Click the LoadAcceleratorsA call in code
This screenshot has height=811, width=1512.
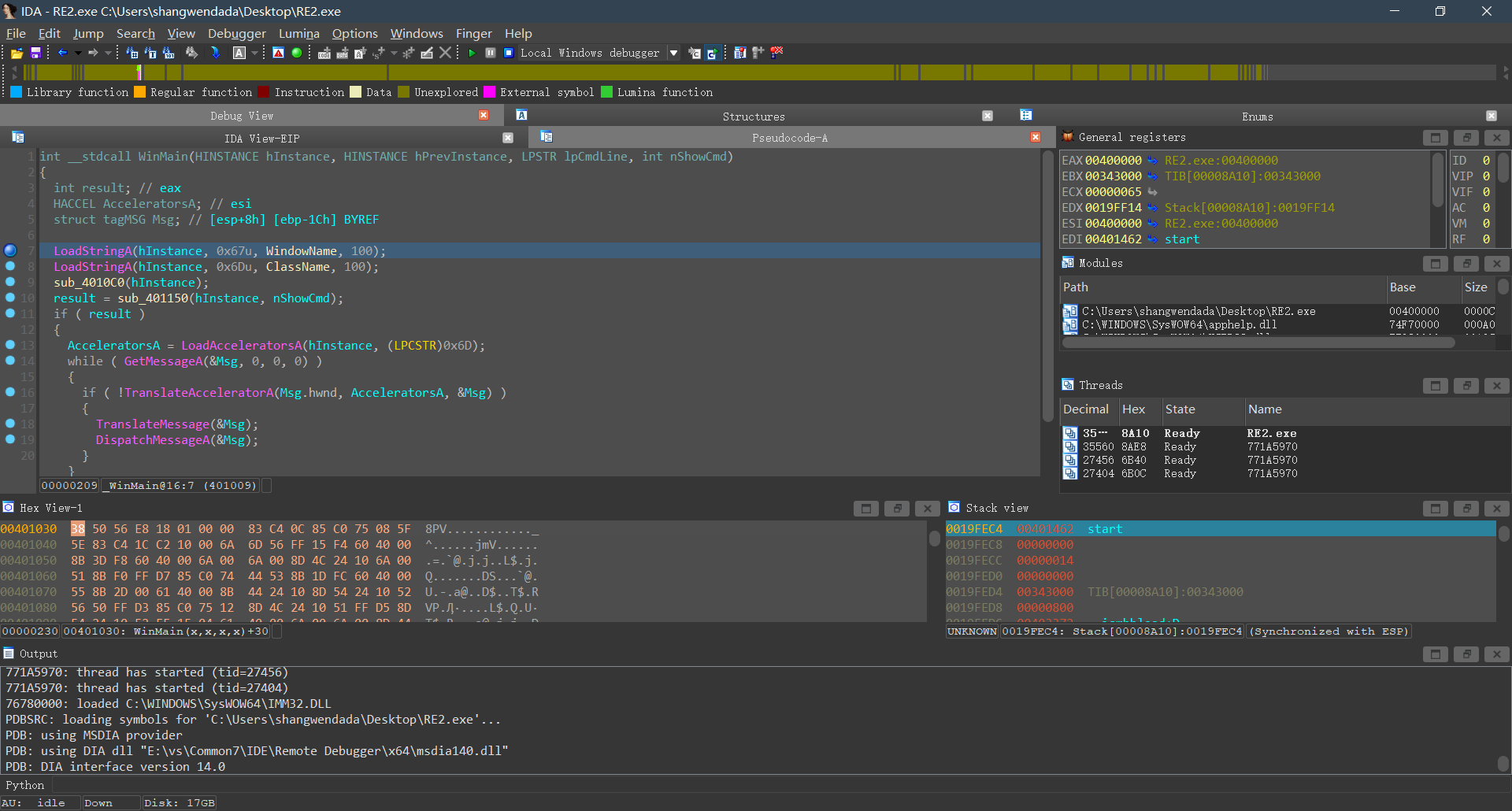242,346
